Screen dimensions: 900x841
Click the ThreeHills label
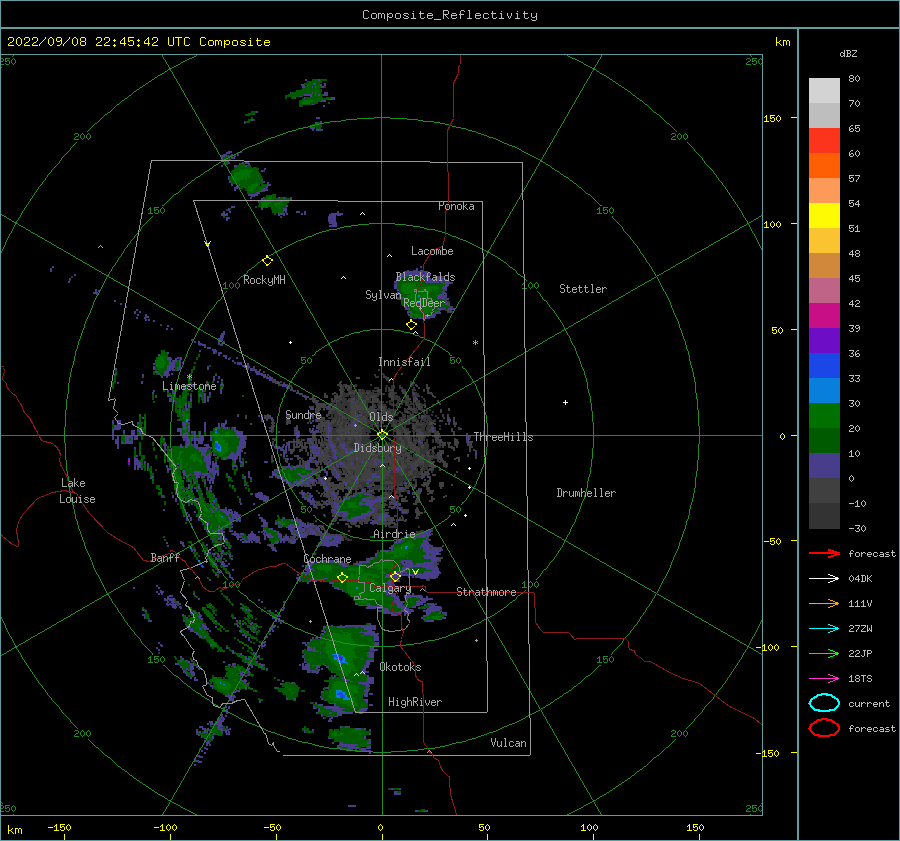tap(503, 437)
